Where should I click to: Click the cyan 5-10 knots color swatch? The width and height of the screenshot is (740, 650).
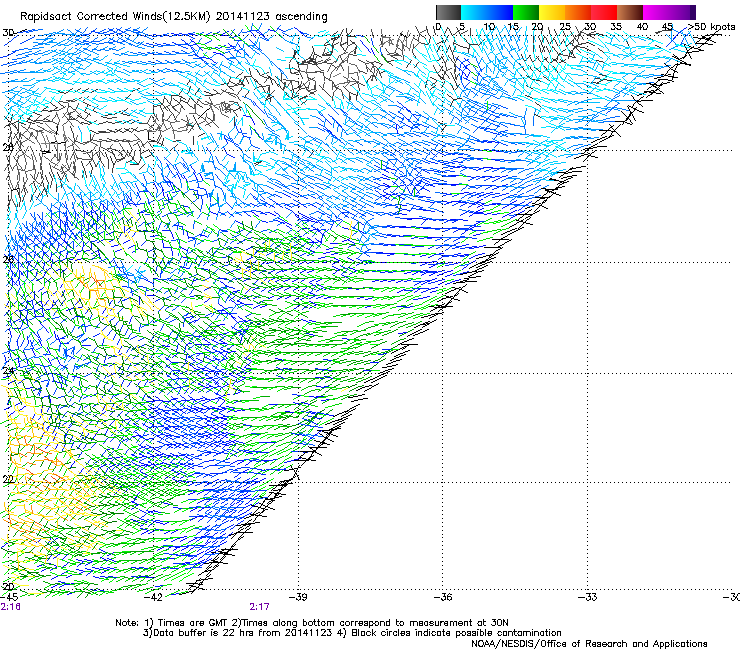474,12
